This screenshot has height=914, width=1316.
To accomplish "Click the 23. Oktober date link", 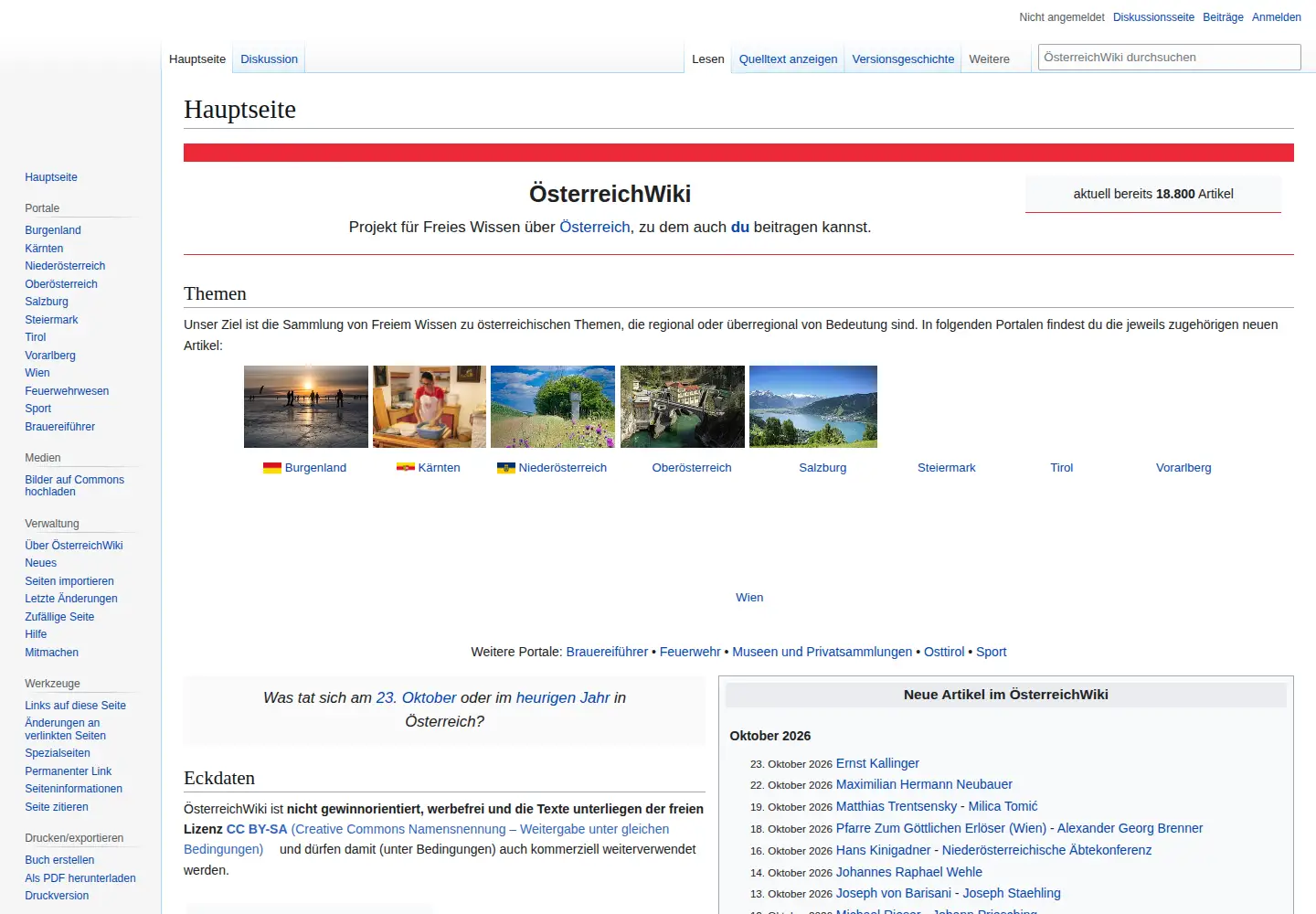I will [416, 697].
